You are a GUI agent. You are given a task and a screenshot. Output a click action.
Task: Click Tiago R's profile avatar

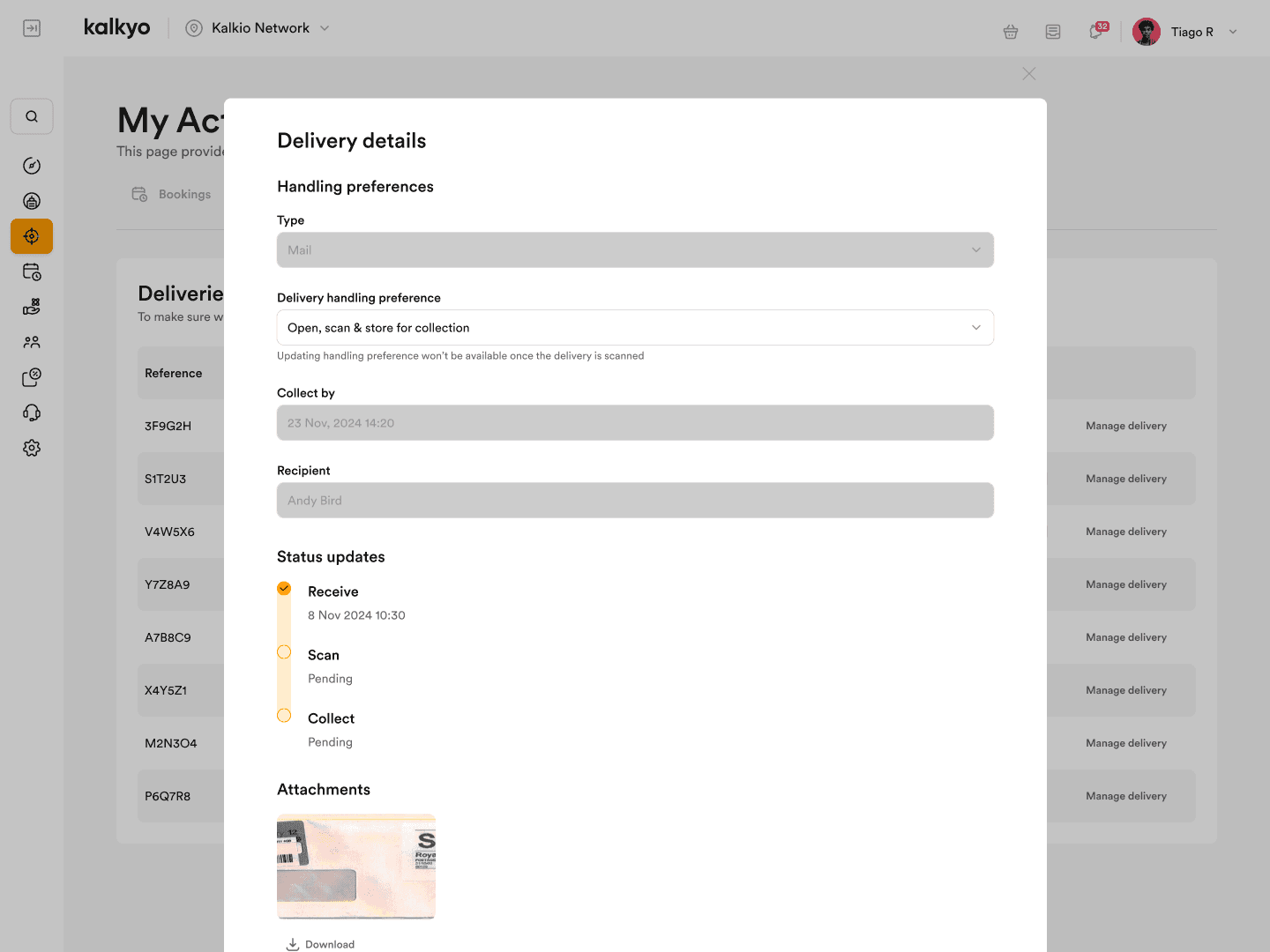click(1147, 32)
